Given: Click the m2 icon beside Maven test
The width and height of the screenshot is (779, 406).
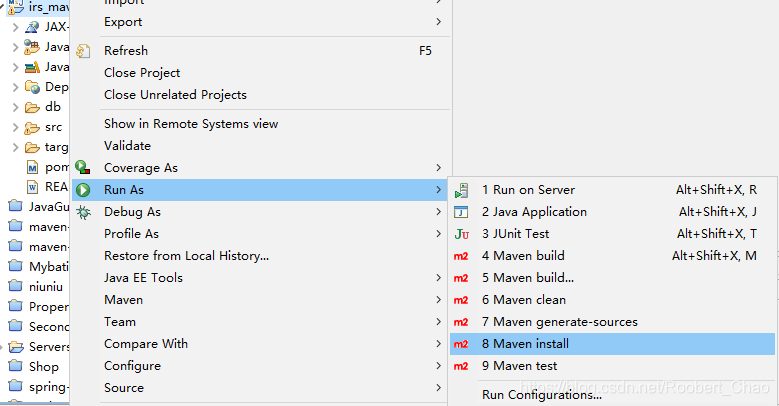Looking at the screenshot, I should 461,366.
